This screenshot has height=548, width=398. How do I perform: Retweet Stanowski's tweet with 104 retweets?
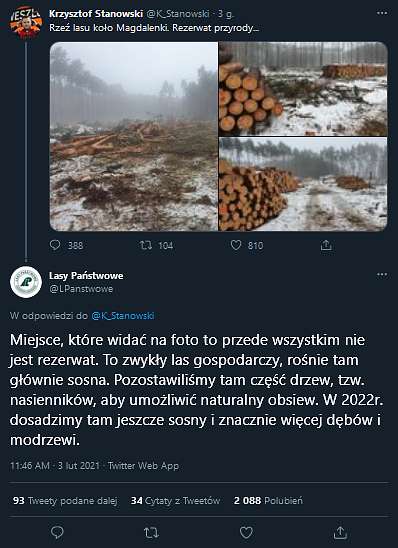(146, 245)
